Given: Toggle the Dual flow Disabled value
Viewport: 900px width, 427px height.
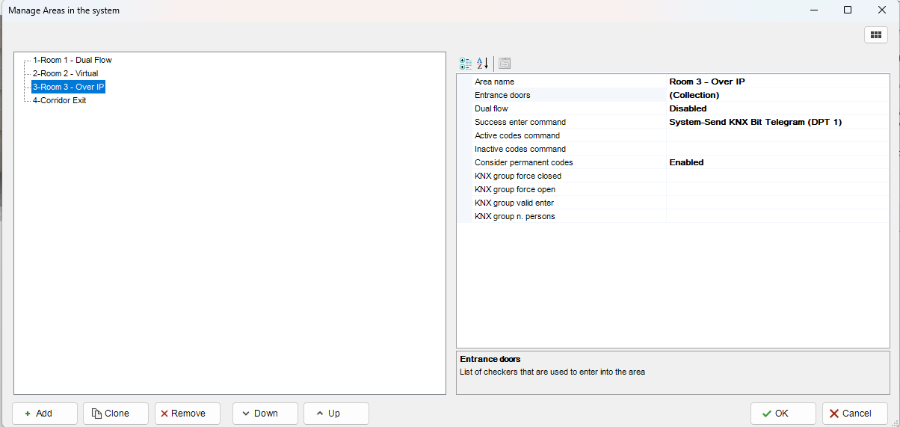Looking at the screenshot, I should click(776, 108).
